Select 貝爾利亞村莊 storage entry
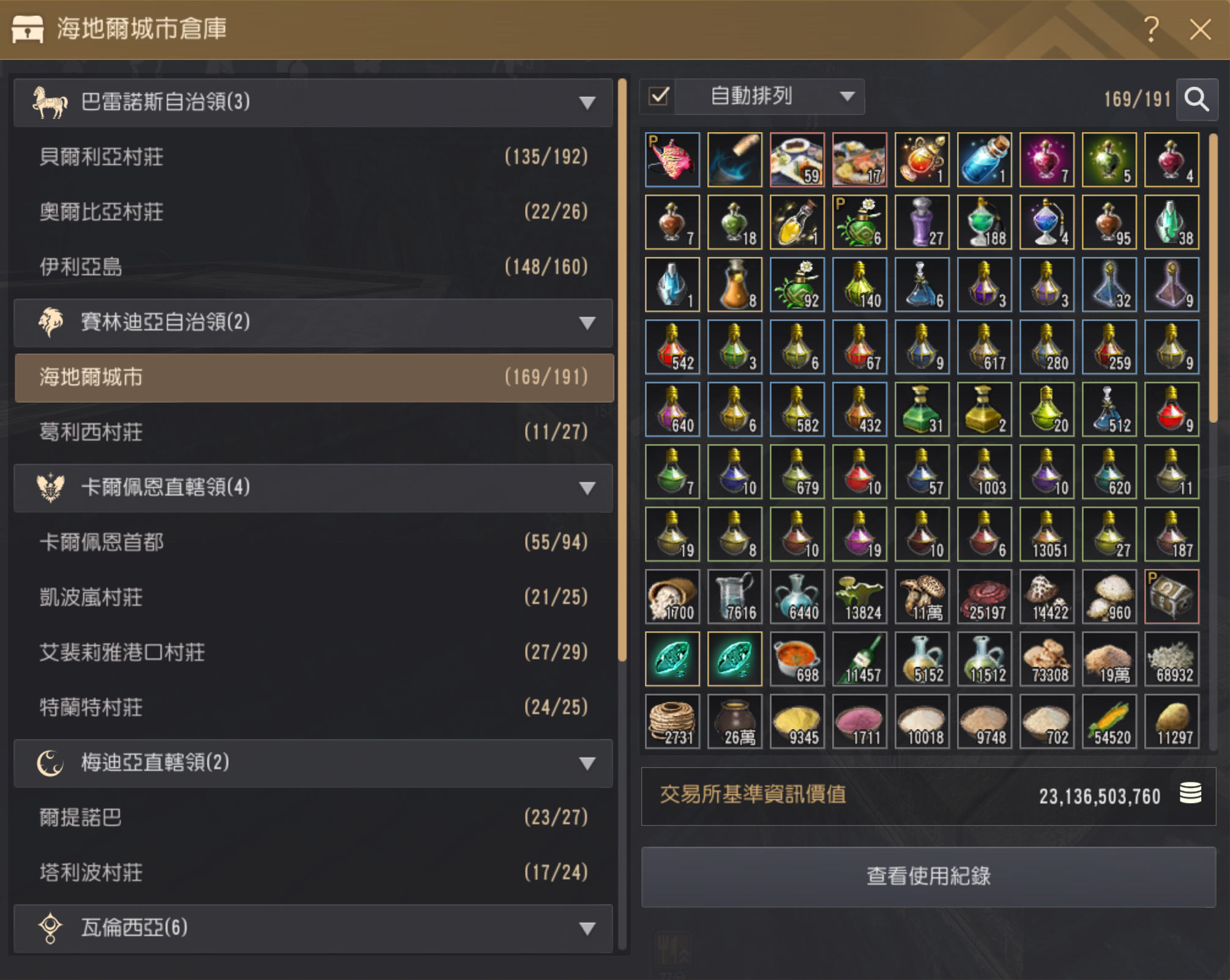 (x=313, y=157)
